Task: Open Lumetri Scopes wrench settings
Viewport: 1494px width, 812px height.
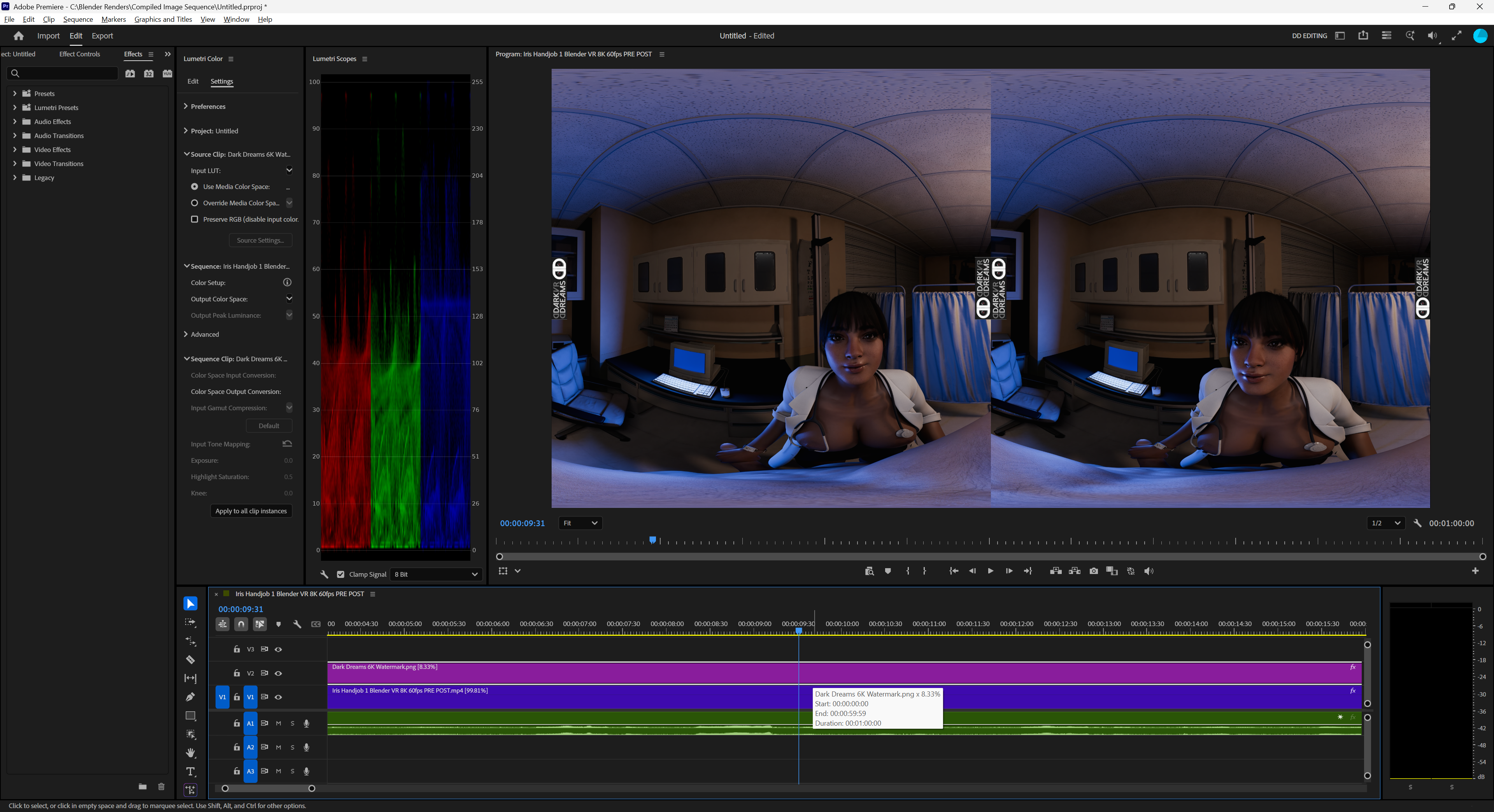Action: click(x=324, y=574)
